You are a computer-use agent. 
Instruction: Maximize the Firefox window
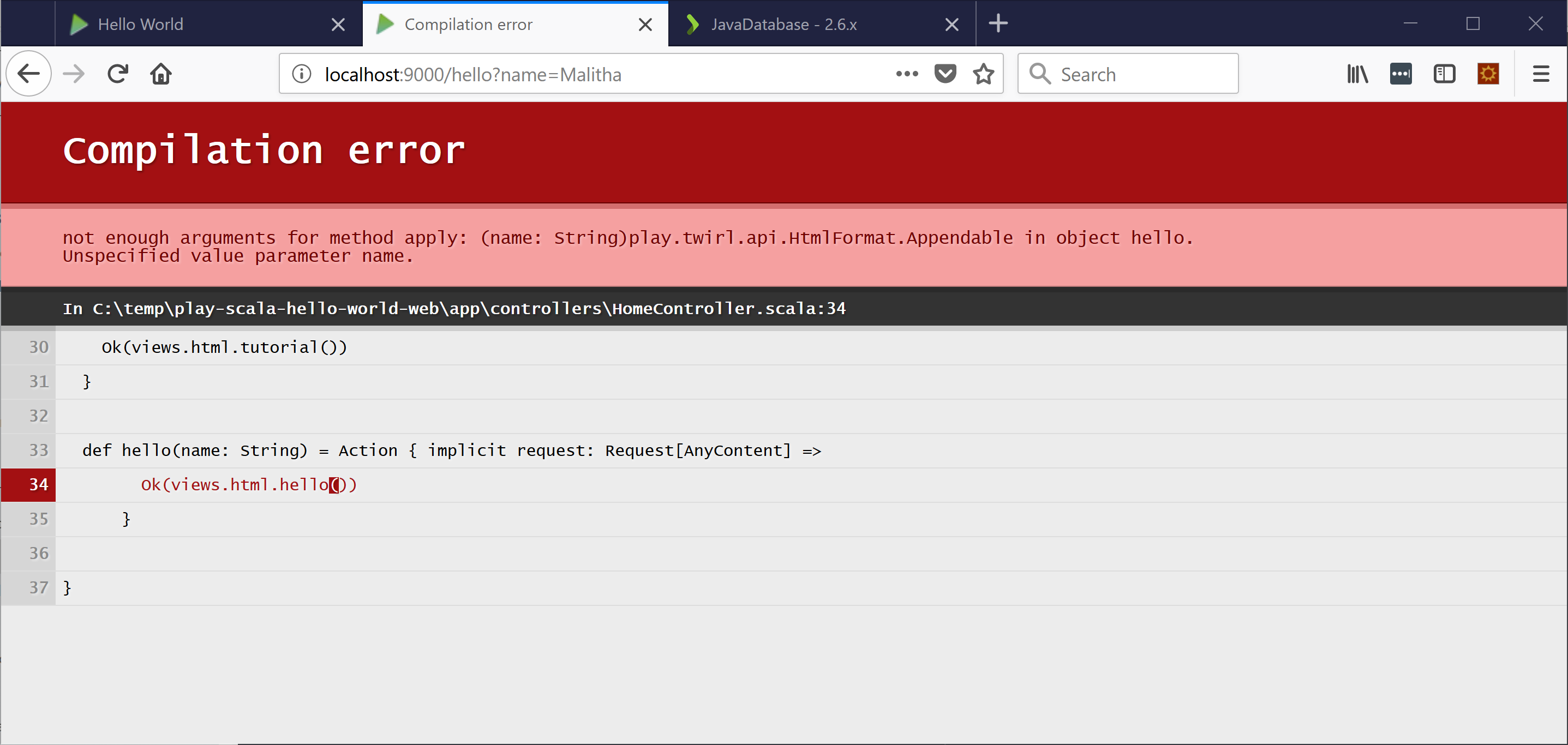tap(1473, 24)
